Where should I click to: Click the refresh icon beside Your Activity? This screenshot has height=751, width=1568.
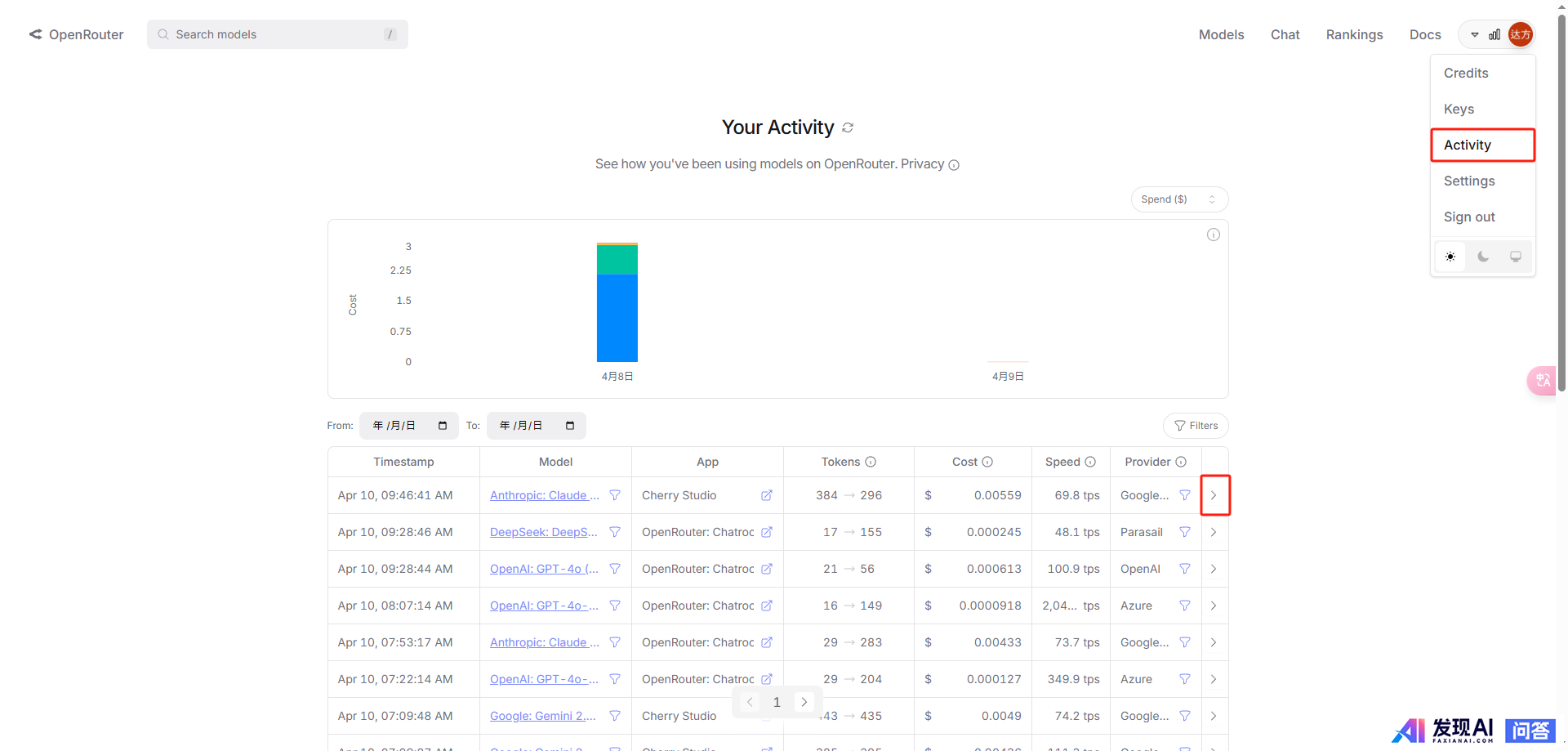848,127
